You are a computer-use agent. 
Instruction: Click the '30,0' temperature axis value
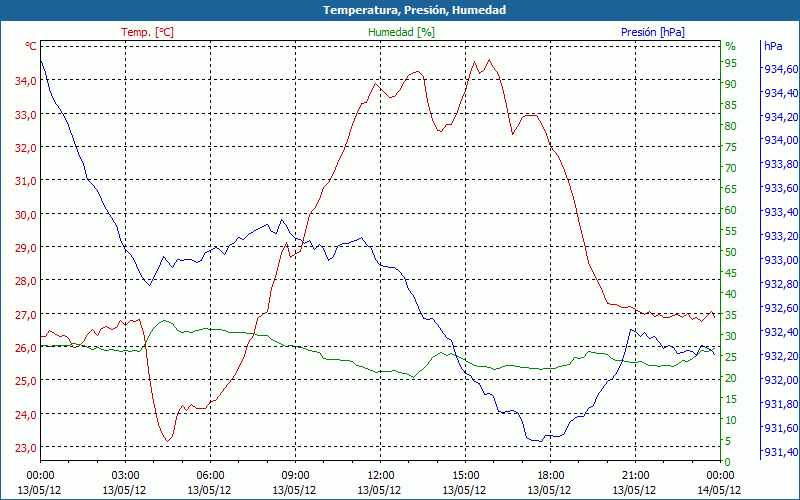(x=27, y=215)
